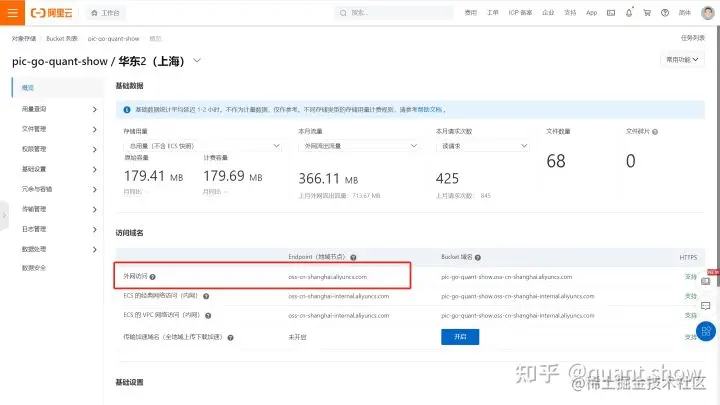Go to Alibaba Cloud logo home

tap(51, 13)
